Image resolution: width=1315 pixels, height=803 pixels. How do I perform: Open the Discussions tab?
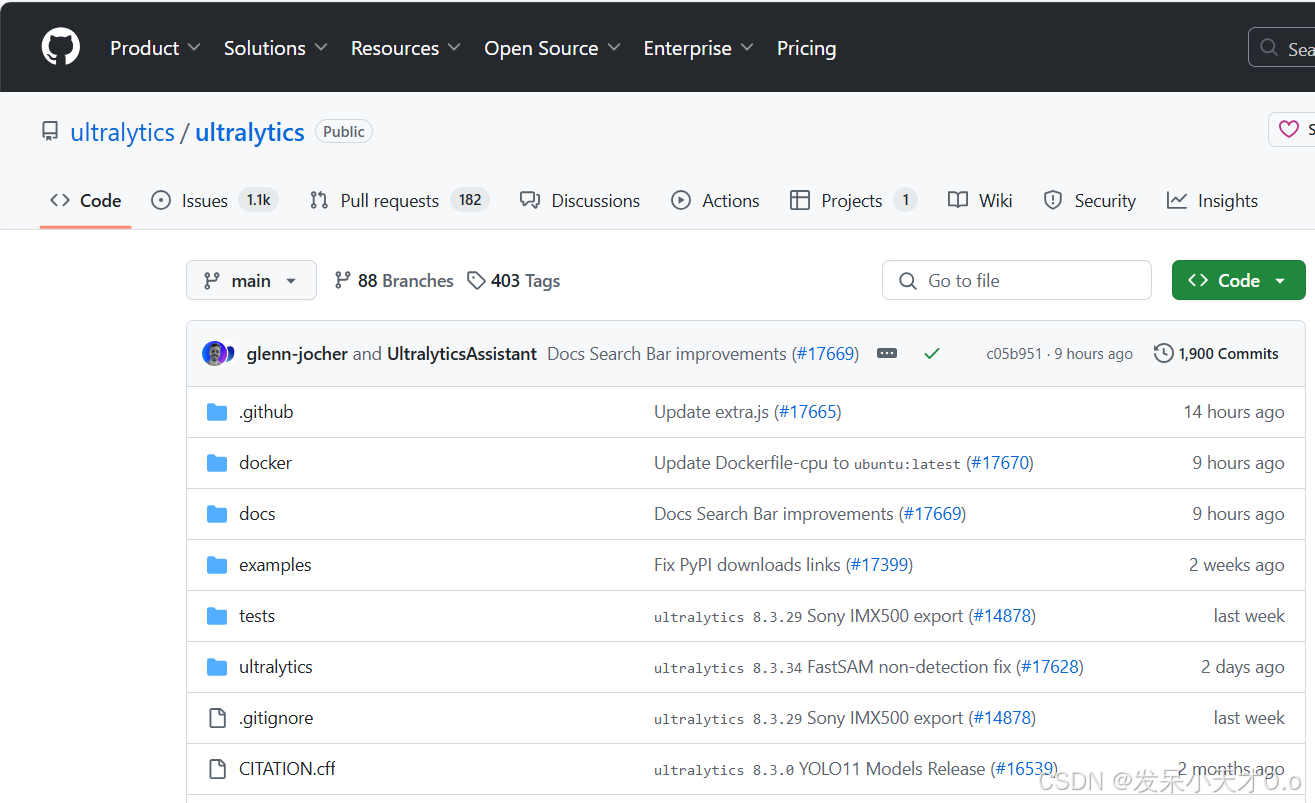click(x=580, y=200)
